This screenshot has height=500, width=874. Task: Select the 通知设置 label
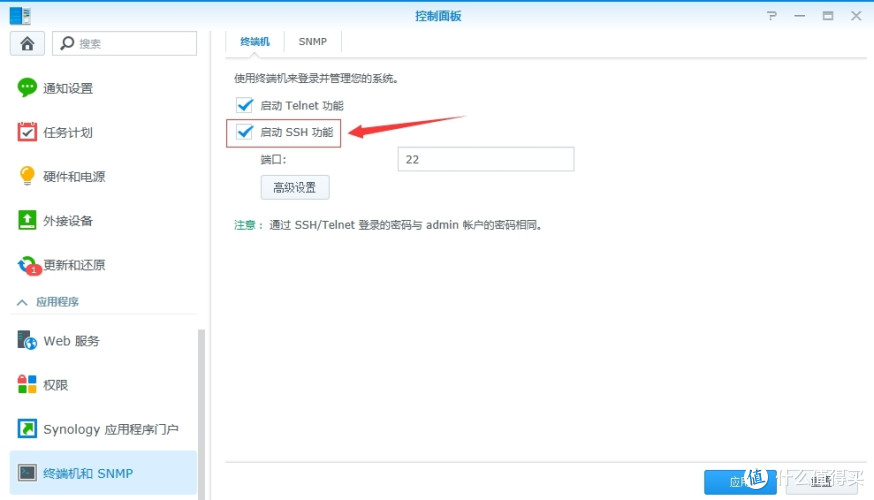tap(68, 88)
